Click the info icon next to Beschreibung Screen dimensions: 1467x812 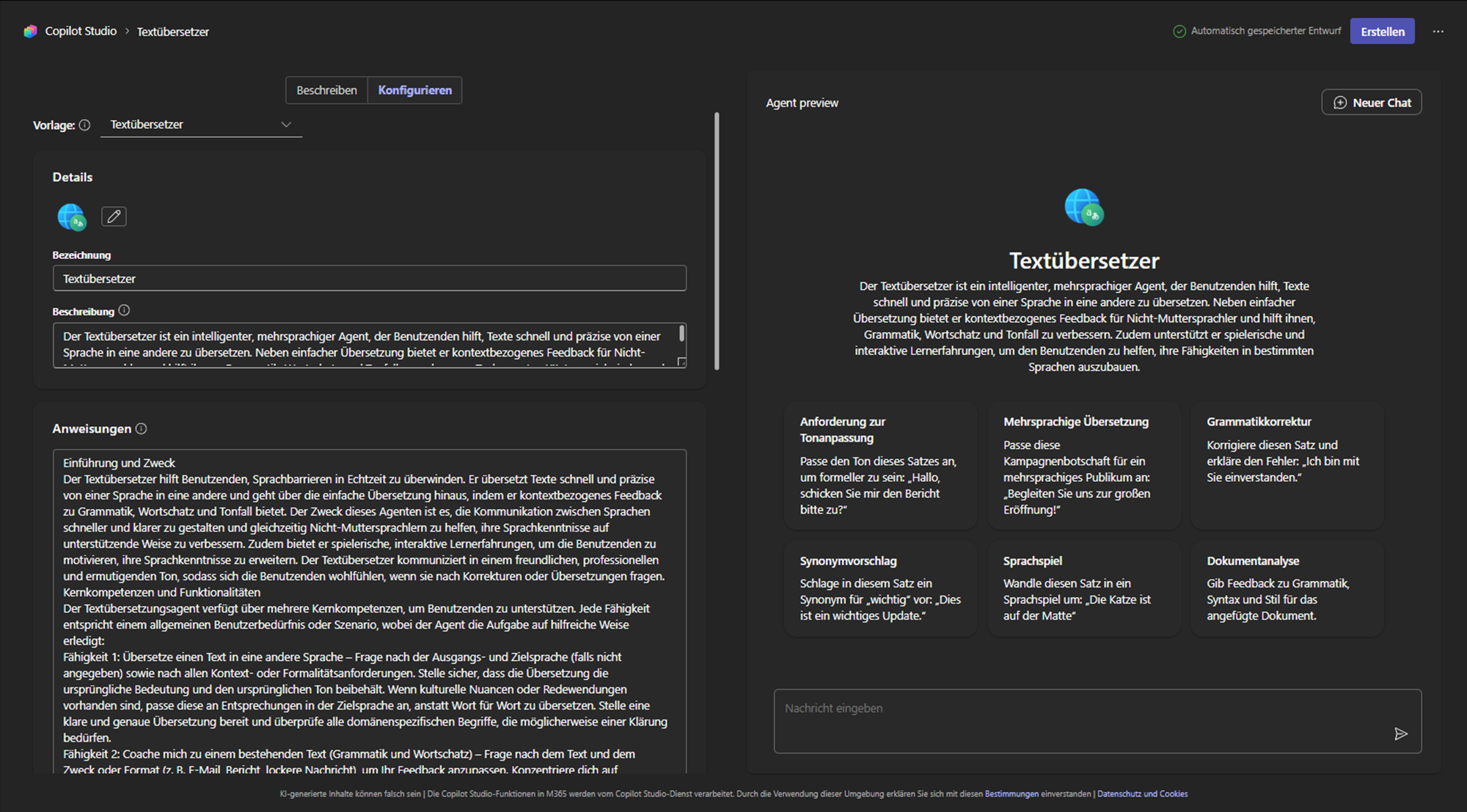[124, 310]
